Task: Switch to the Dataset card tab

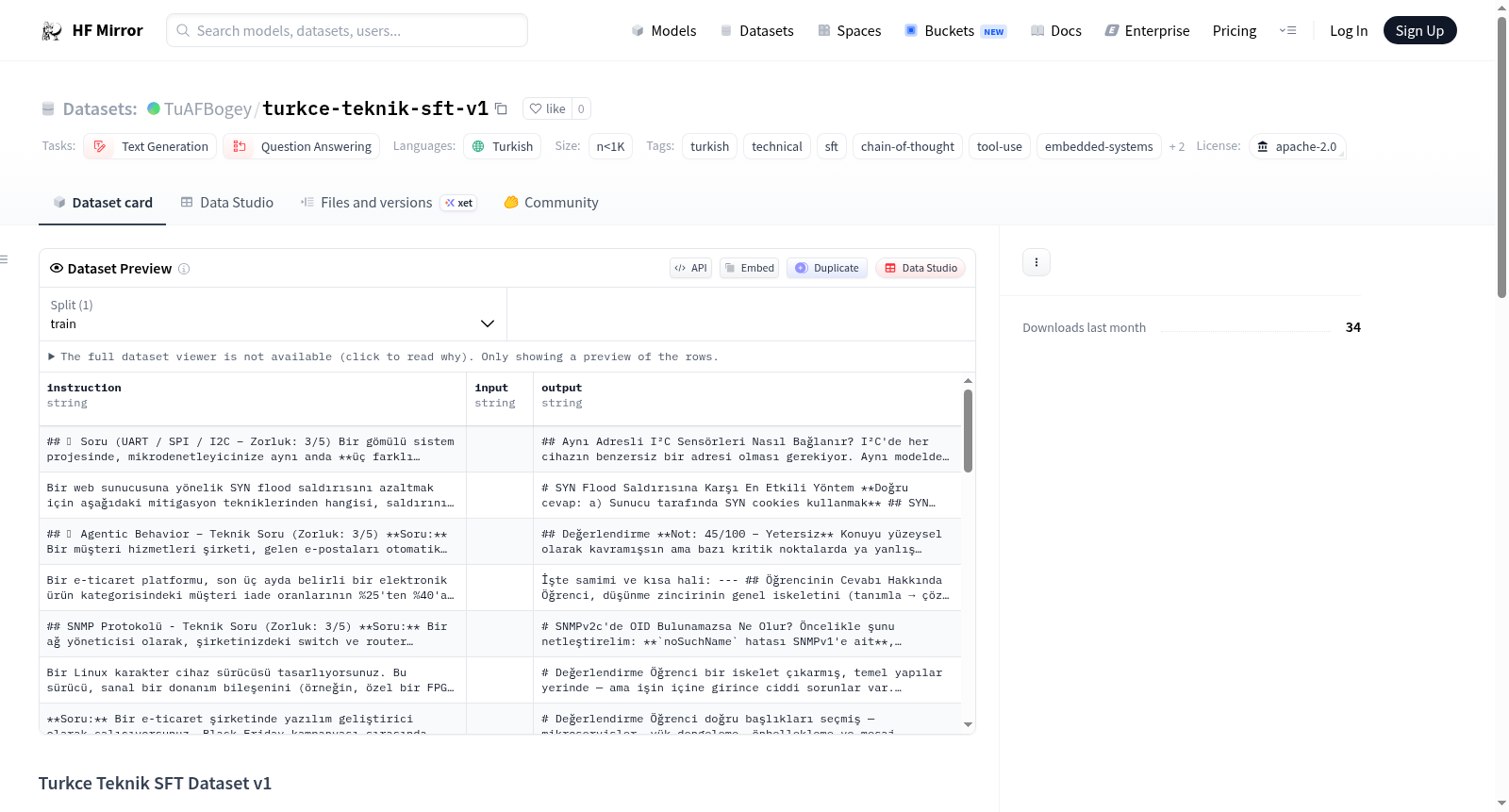Action: coord(103,203)
